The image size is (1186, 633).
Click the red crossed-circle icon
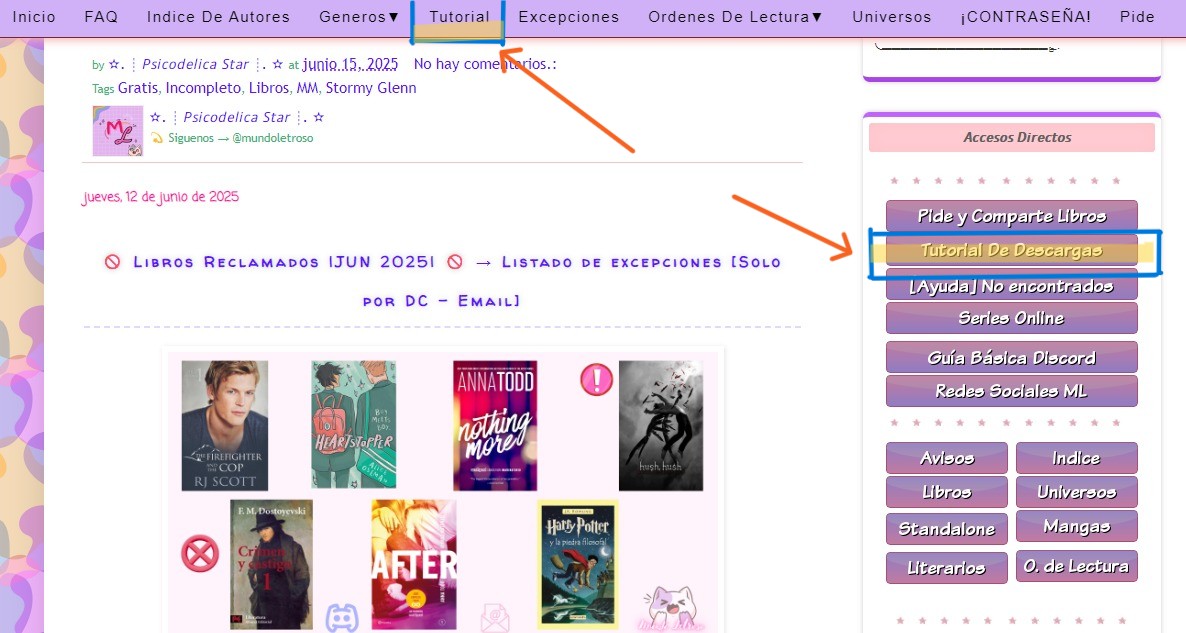(x=200, y=554)
